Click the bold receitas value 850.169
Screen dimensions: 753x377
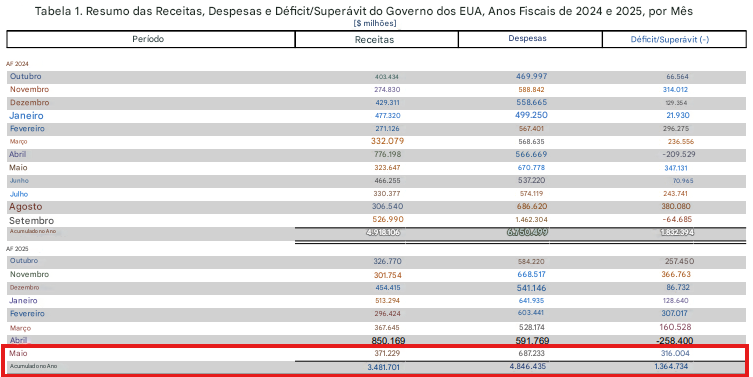point(389,341)
